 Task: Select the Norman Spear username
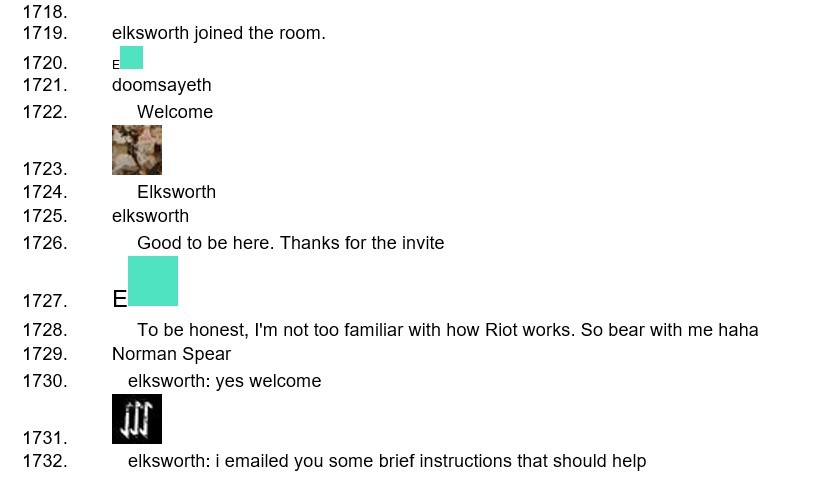click(171, 354)
